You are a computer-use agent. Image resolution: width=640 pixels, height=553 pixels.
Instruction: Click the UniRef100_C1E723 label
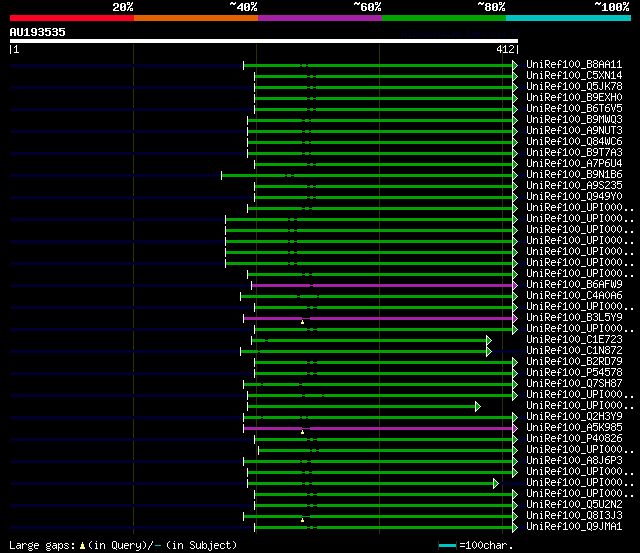pyautogui.click(x=574, y=340)
